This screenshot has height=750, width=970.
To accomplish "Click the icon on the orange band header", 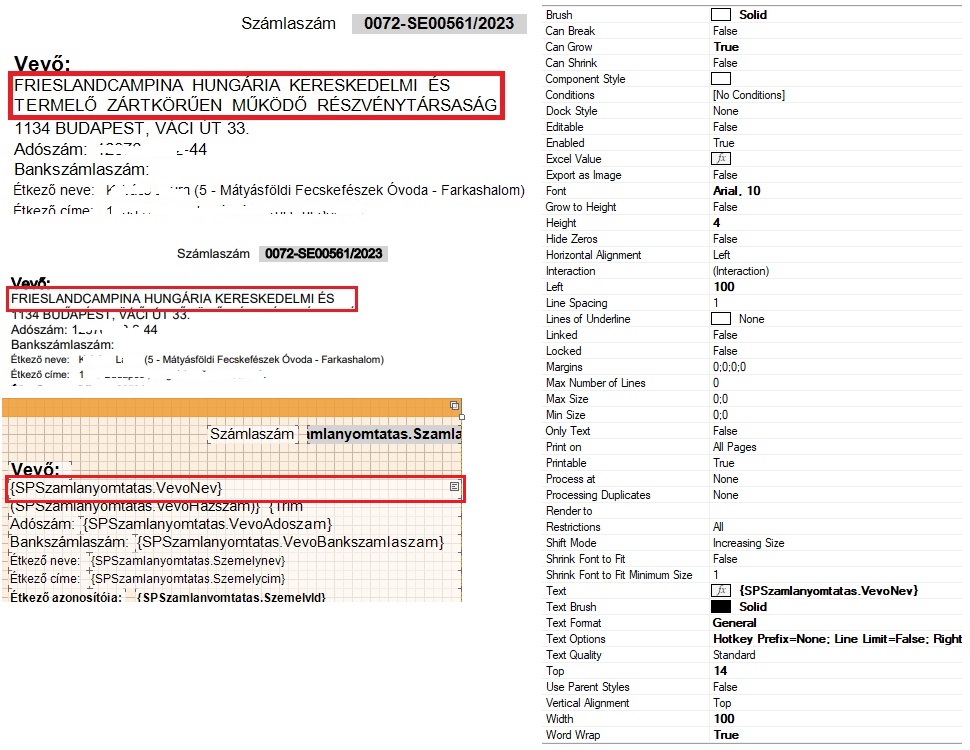I will (x=455, y=405).
